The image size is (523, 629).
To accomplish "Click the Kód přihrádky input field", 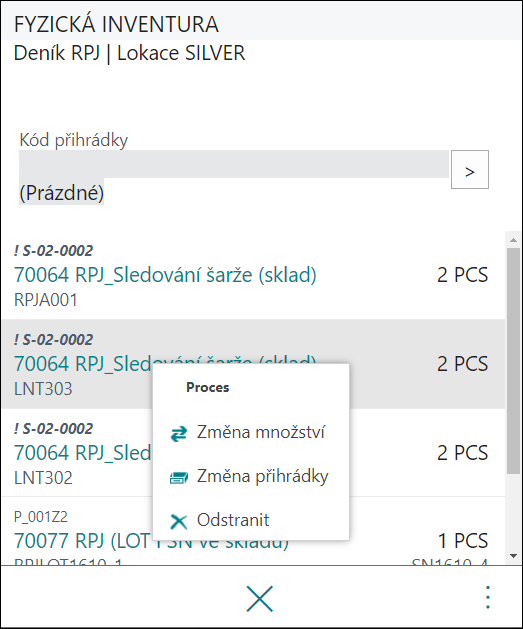I will pos(234,164).
